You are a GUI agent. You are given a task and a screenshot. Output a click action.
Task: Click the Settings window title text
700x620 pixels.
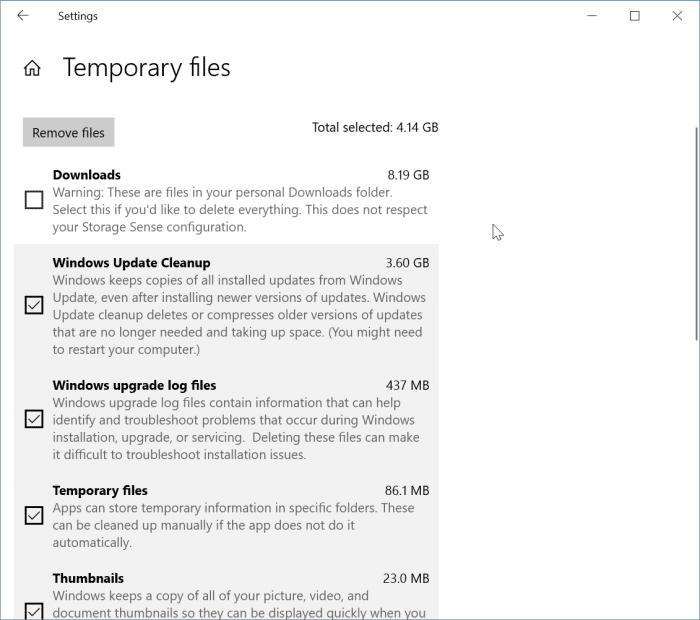[78, 16]
